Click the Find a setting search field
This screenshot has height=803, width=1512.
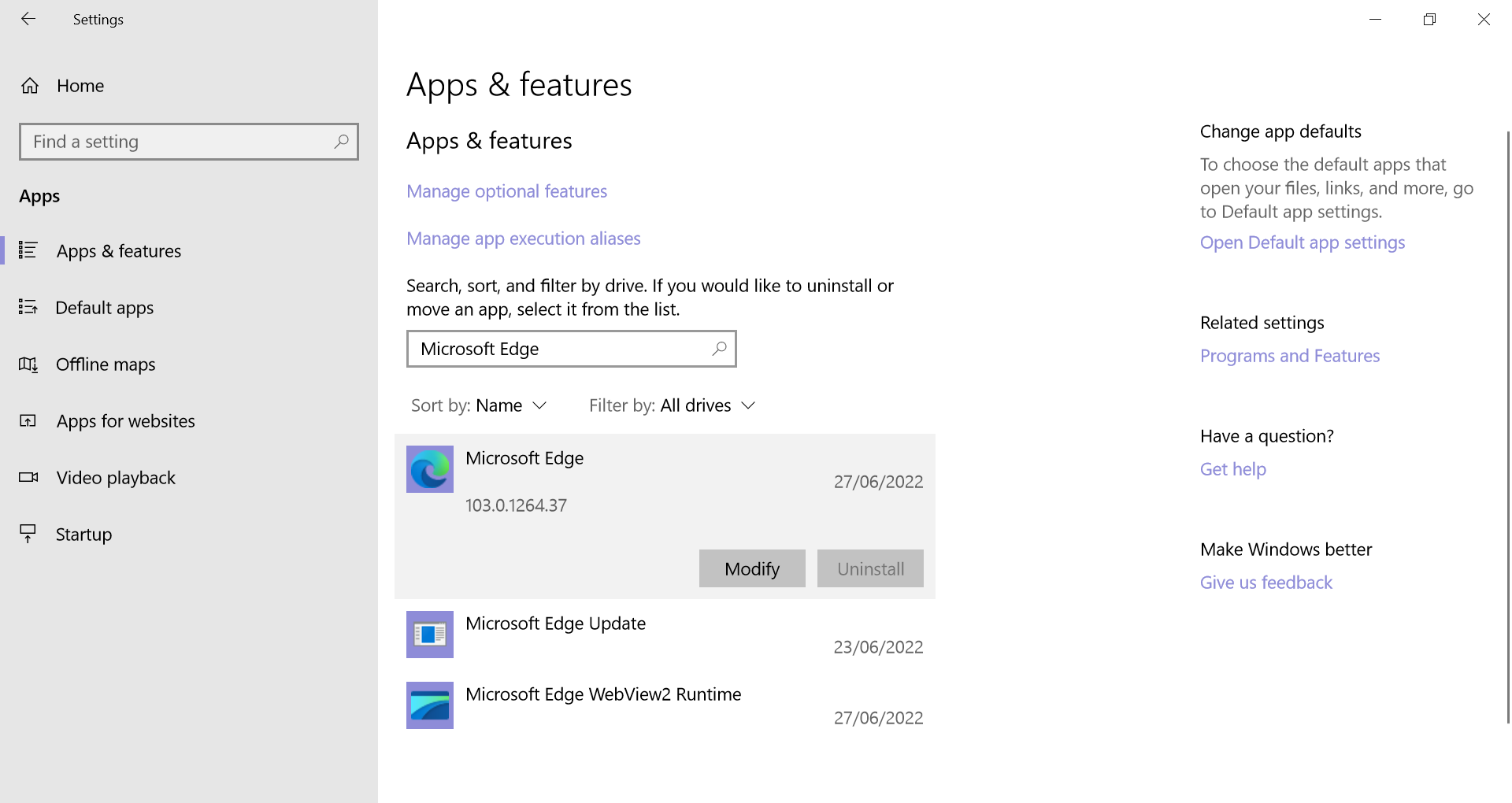pyautogui.click(x=189, y=142)
